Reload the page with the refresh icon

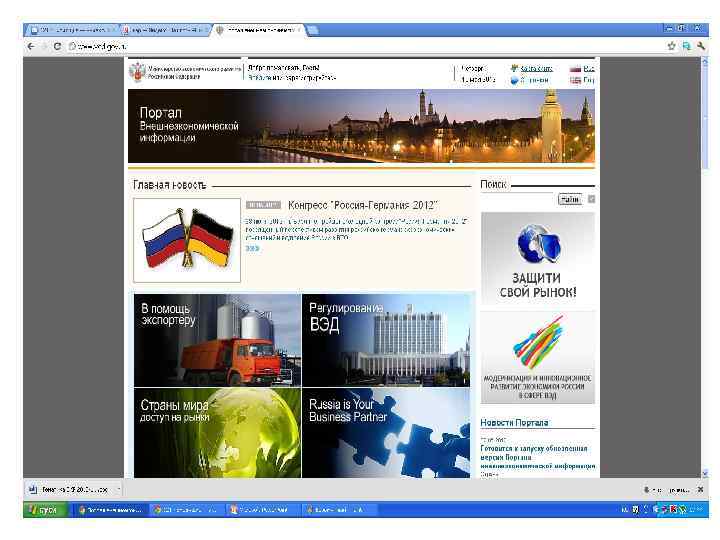57,46
